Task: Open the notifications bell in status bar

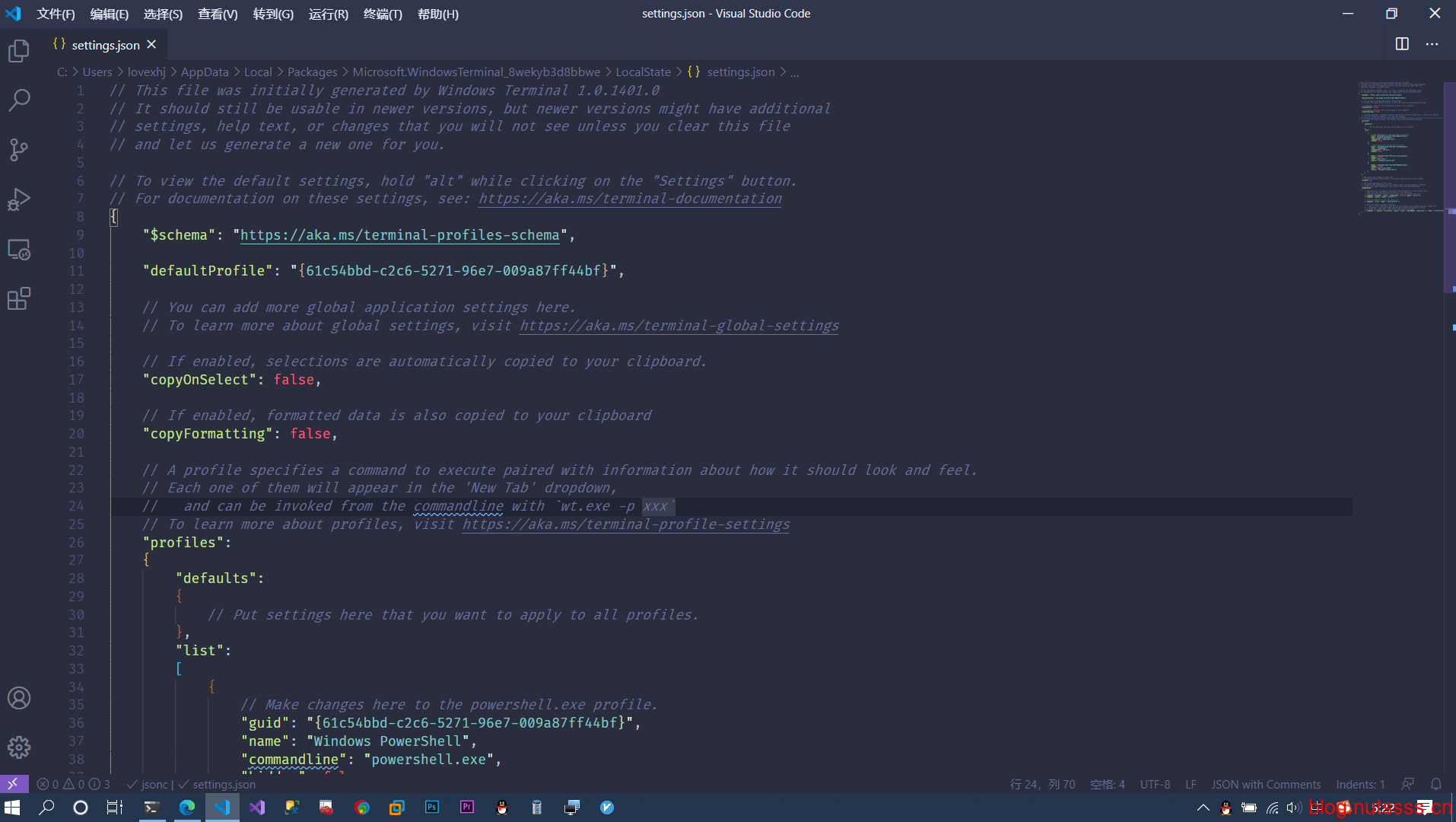Action: [x=1436, y=784]
